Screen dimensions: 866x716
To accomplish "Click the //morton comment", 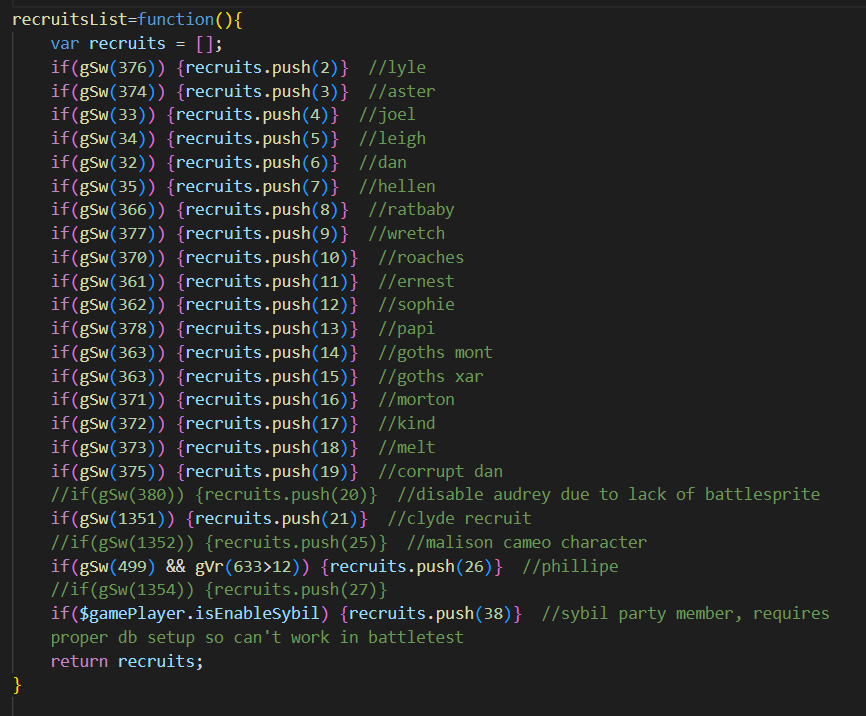I will (x=416, y=399).
